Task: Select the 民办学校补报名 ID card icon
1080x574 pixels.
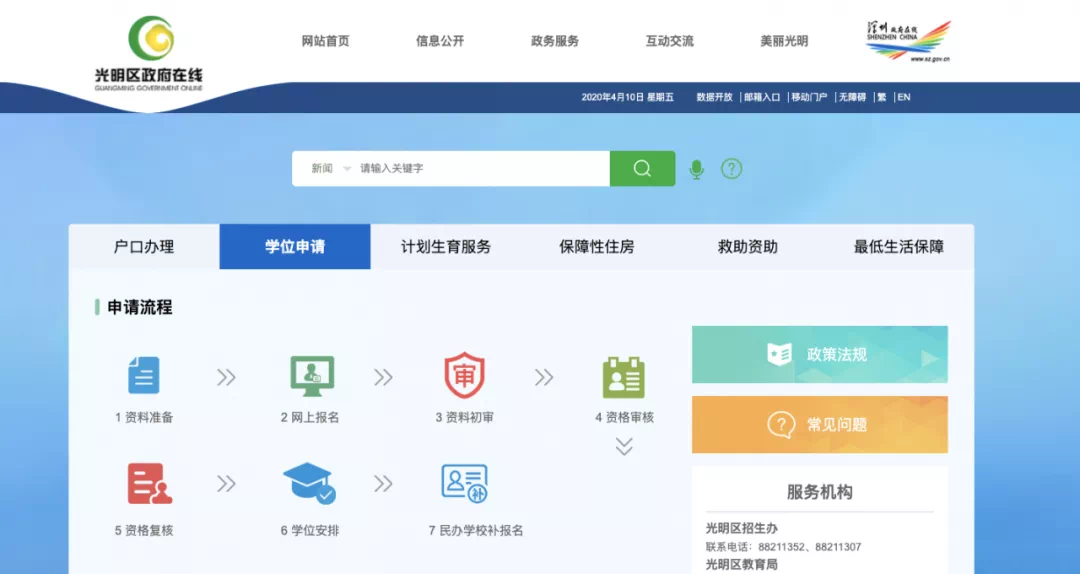Action: (464, 484)
